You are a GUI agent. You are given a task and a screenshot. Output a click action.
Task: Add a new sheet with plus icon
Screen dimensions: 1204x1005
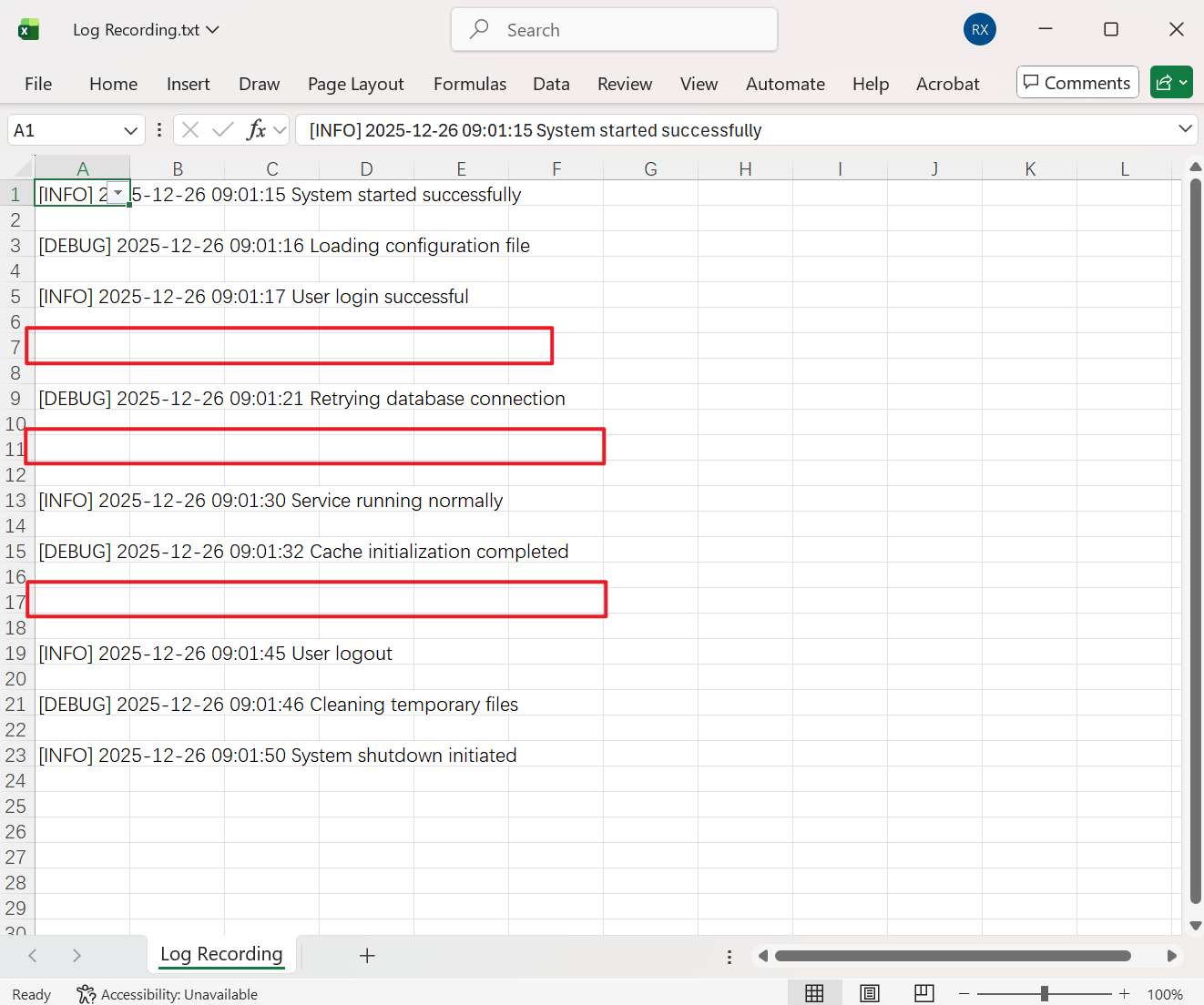pos(367,955)
